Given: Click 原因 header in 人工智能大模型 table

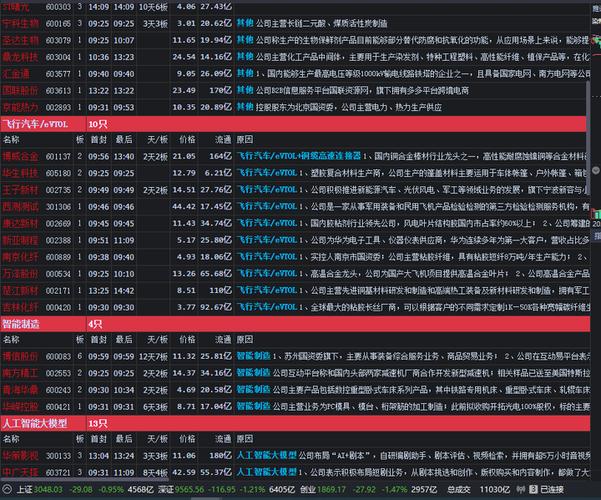Looking at the screenshot, I should pos(245,439).
